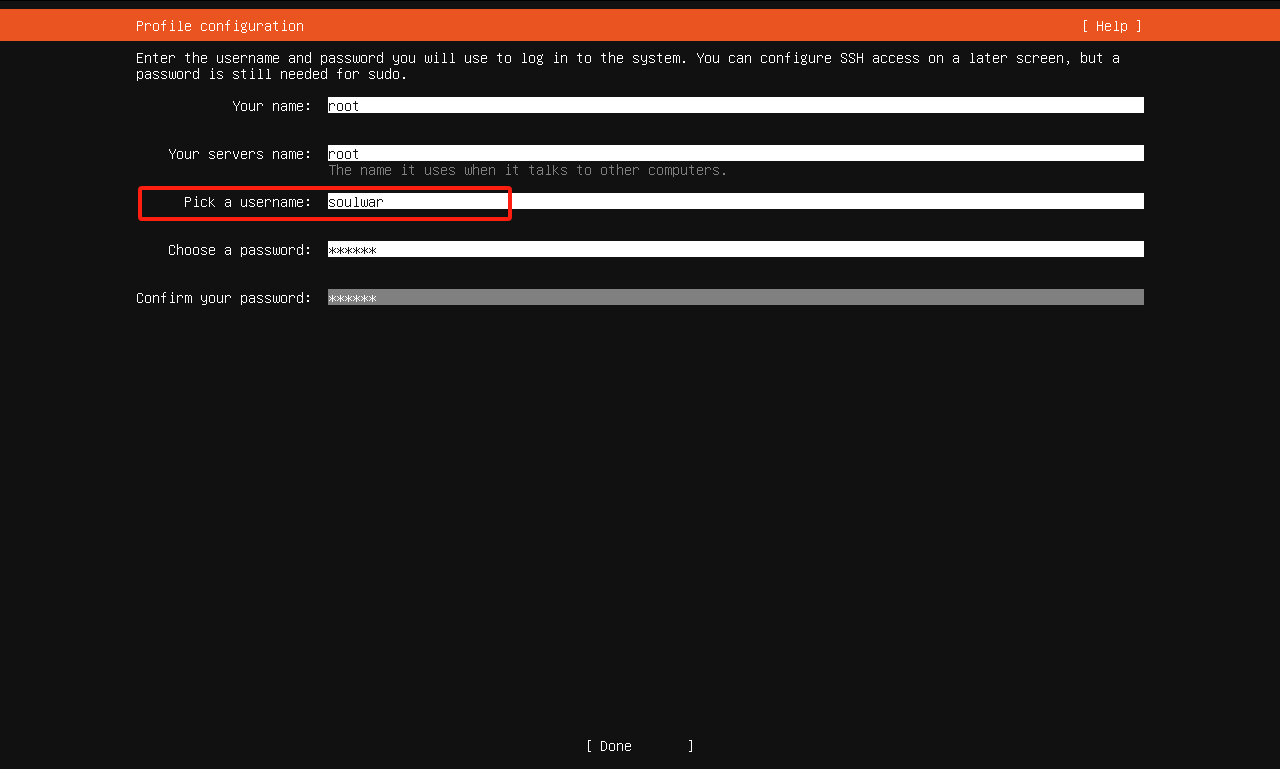Click the 'Choose a password:' label
Viewport: 1280px width, 769px height.
tap(240, 250)
